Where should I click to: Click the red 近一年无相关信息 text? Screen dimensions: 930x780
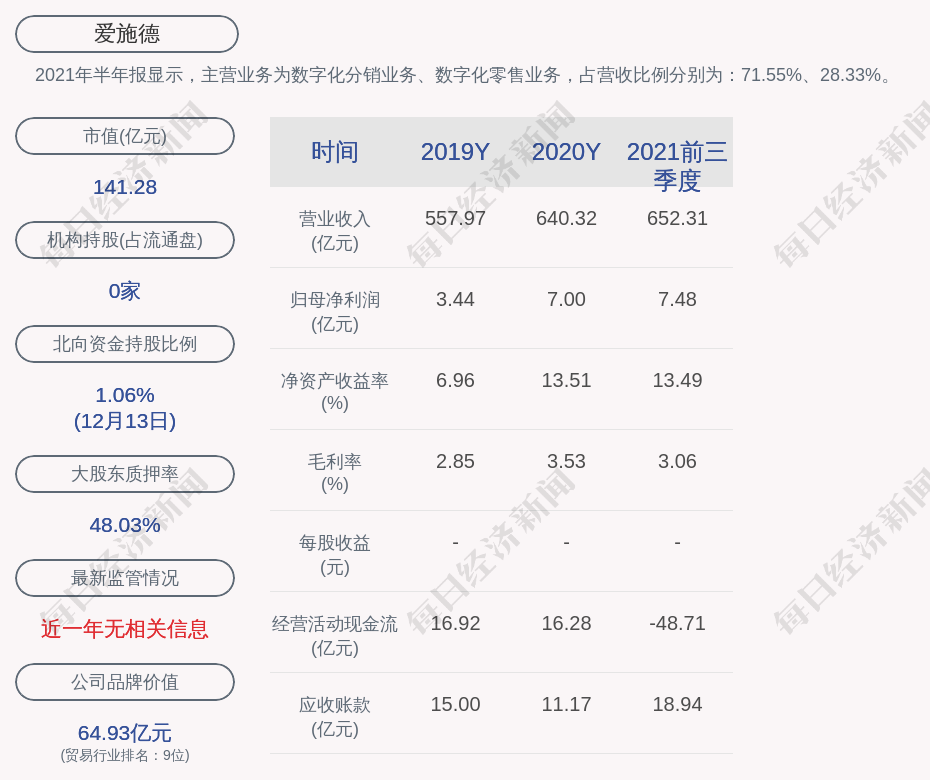tap(125, 629)
